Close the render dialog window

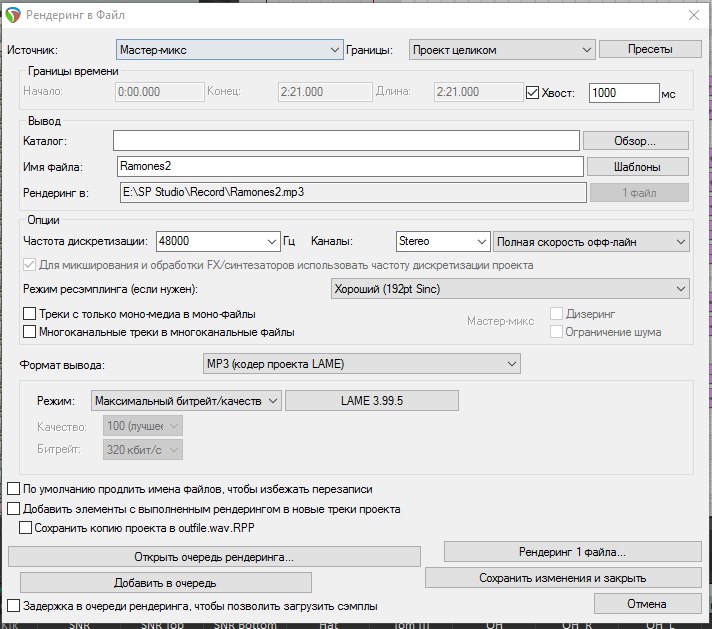tap(693, 15)
